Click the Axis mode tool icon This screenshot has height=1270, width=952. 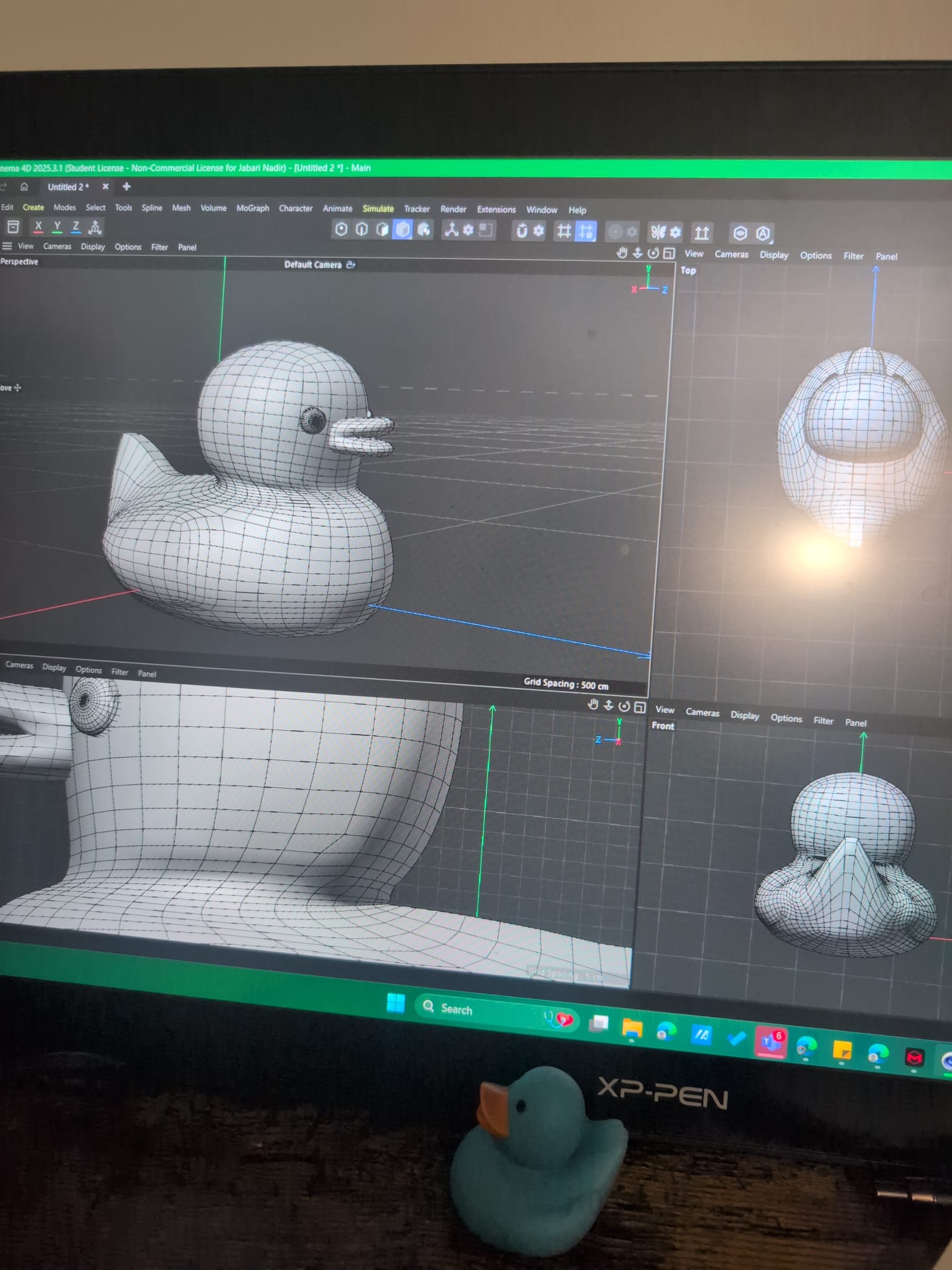(451, 230)
